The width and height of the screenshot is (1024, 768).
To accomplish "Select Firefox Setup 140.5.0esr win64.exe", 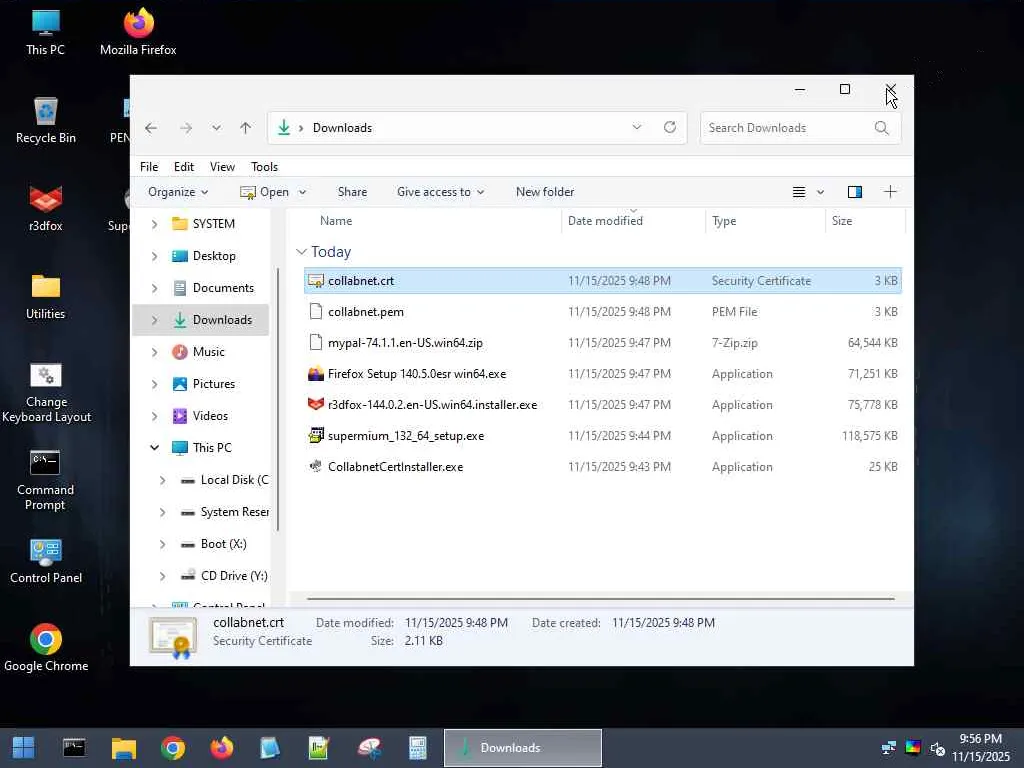I will coord(603,374).
